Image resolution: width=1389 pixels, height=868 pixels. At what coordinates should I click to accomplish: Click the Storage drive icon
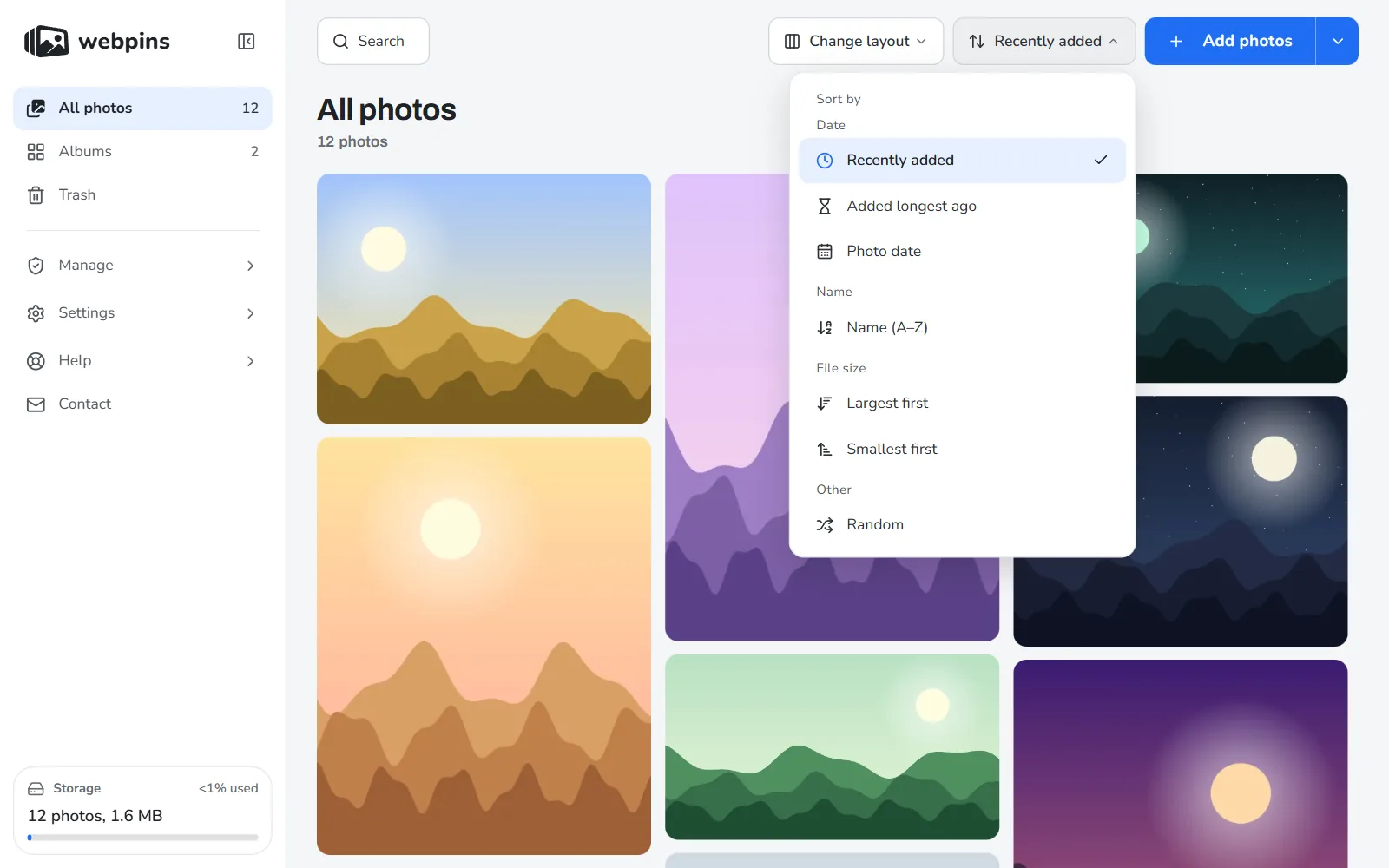[36, 789]
